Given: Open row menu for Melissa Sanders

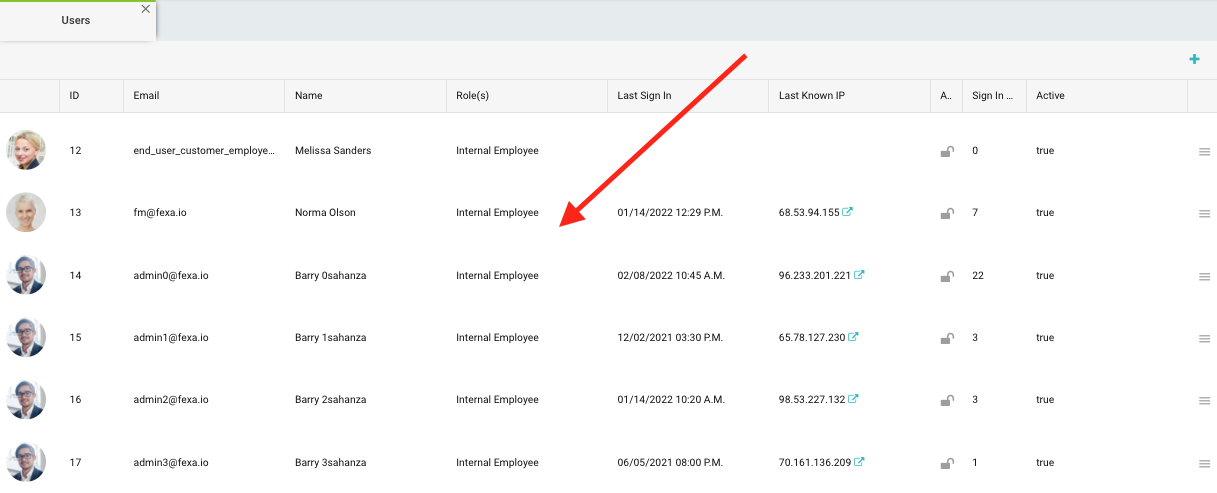Looking at the screenshot, I should (1204, 152).
